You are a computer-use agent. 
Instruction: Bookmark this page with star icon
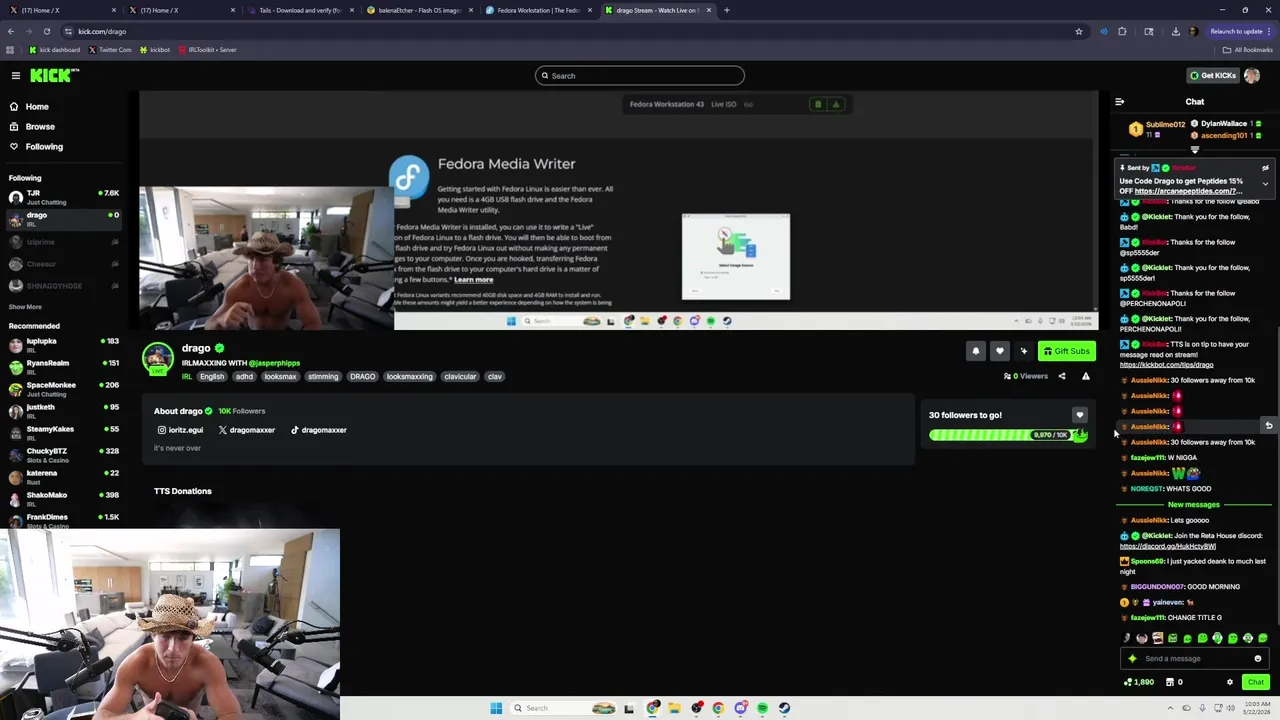point(1078,31)
